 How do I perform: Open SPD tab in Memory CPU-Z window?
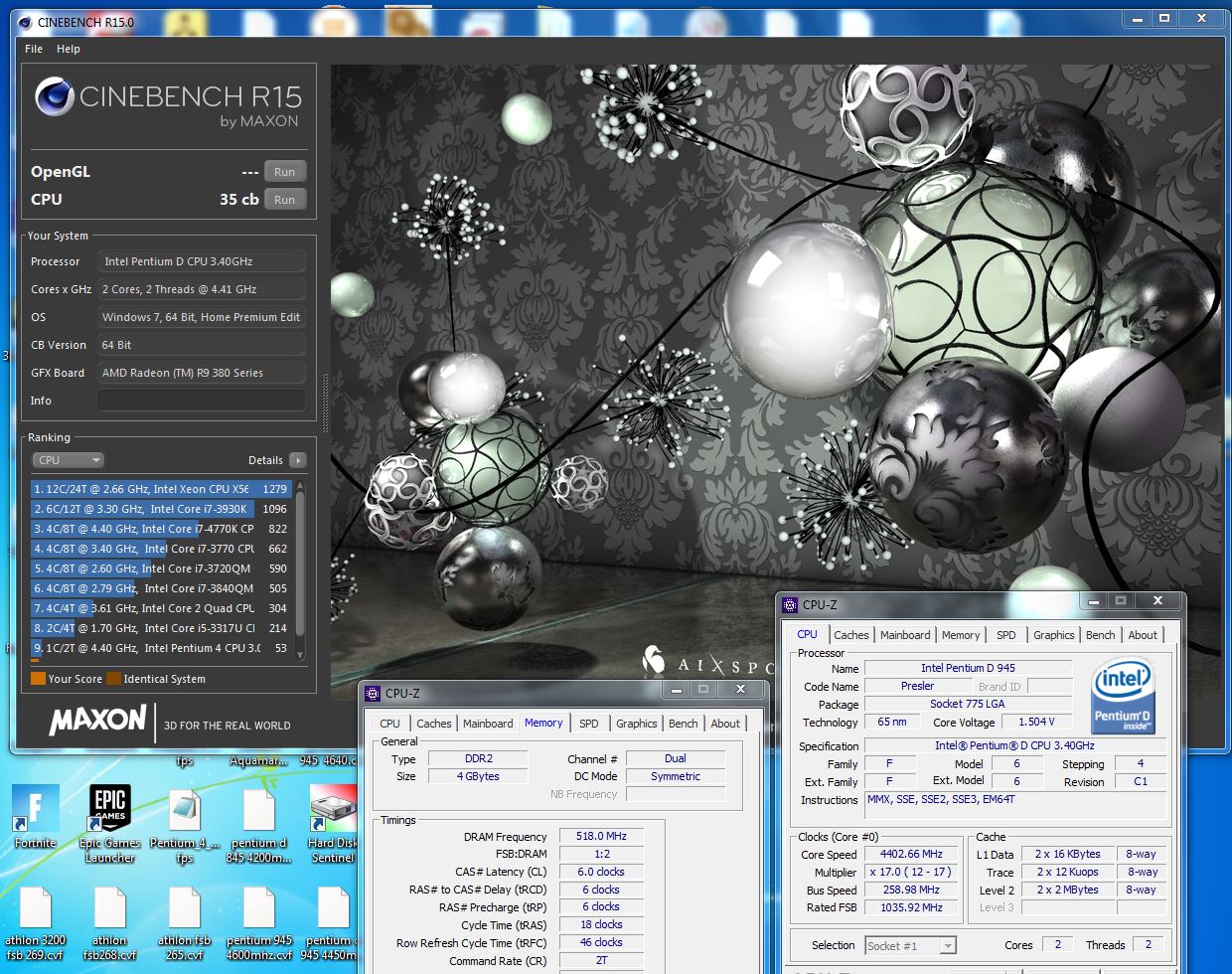pyautogui.click(x=589, y=724)
